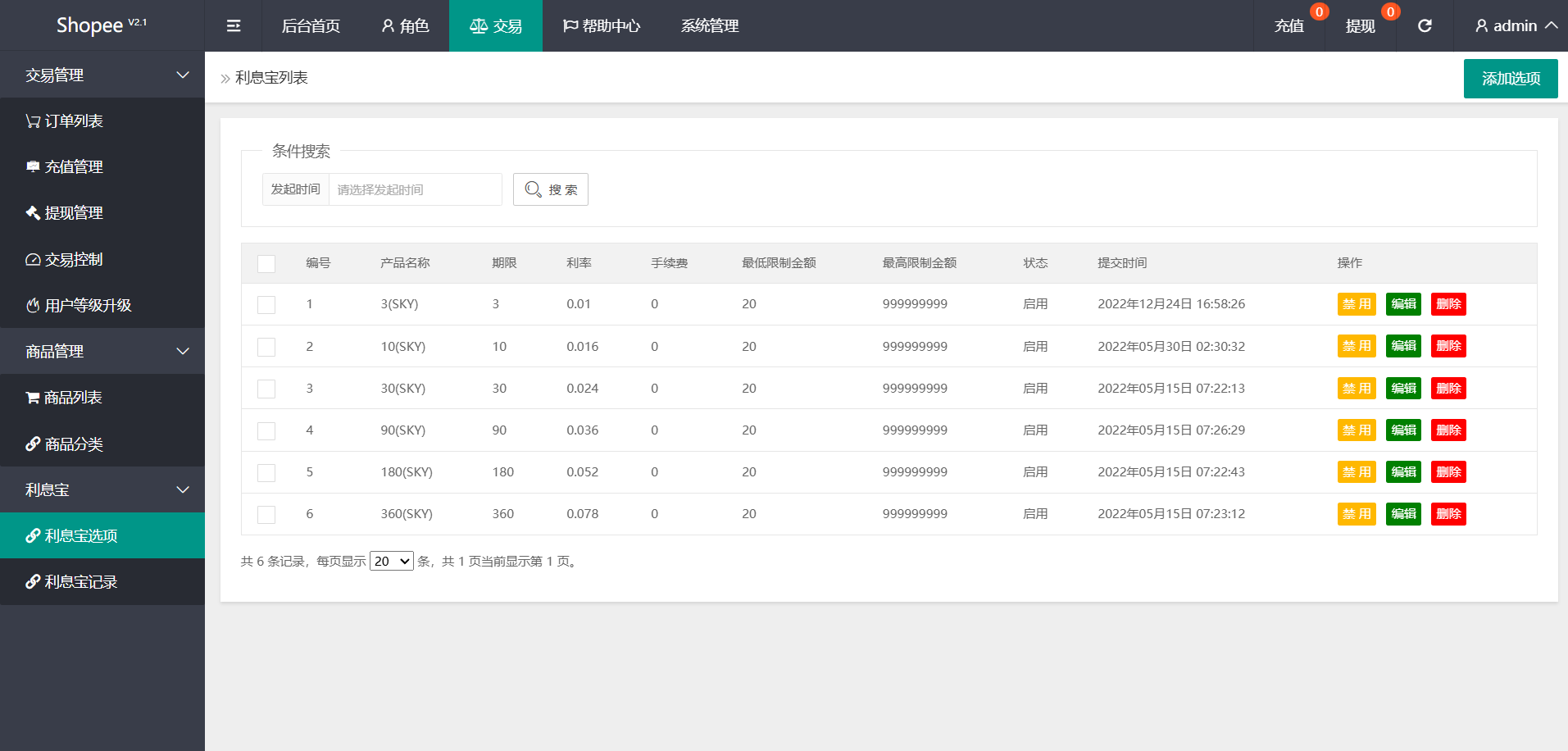This screenshot has width=1568, height=751.
Task: Click 编辑 for the 90(SKY) row
Action: pyautogui.click(x=1403, y=430)
